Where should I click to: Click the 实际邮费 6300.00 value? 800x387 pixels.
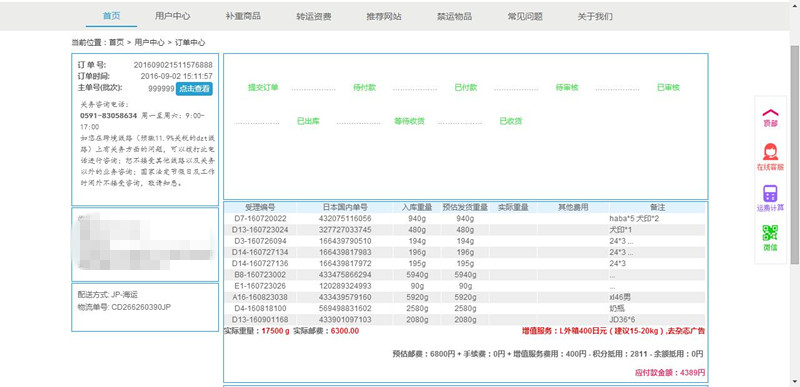click(345, 331)
